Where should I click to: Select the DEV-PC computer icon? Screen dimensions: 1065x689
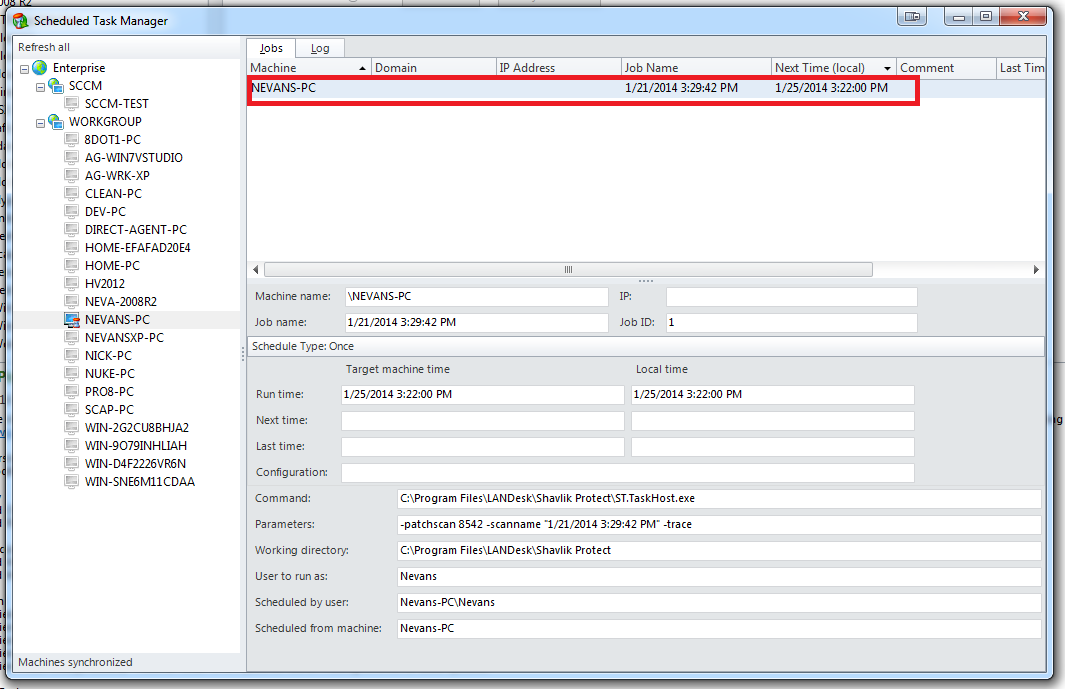pyautogui.click(x=71, y=211)
